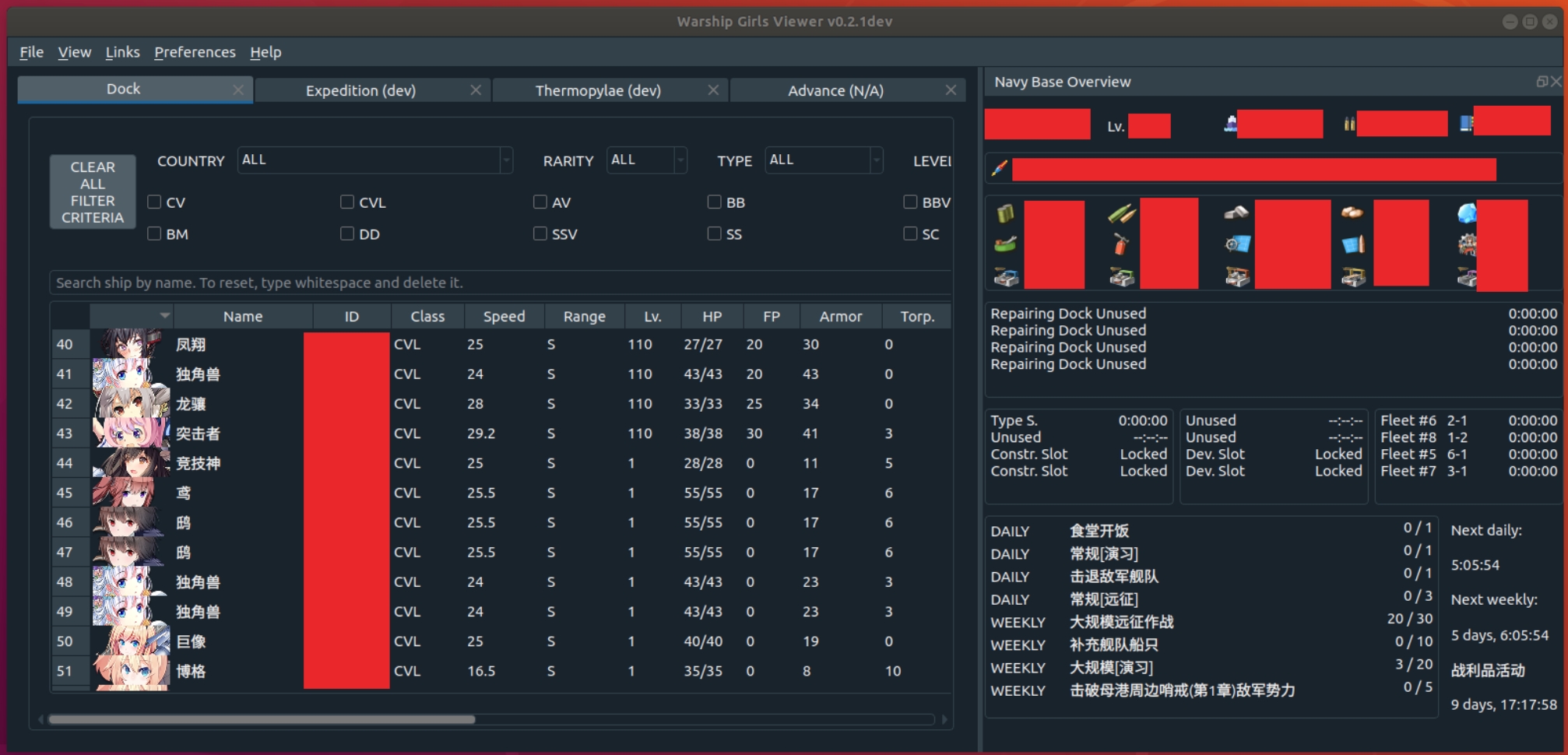Select the SS filter checkbox

point(714,234)
